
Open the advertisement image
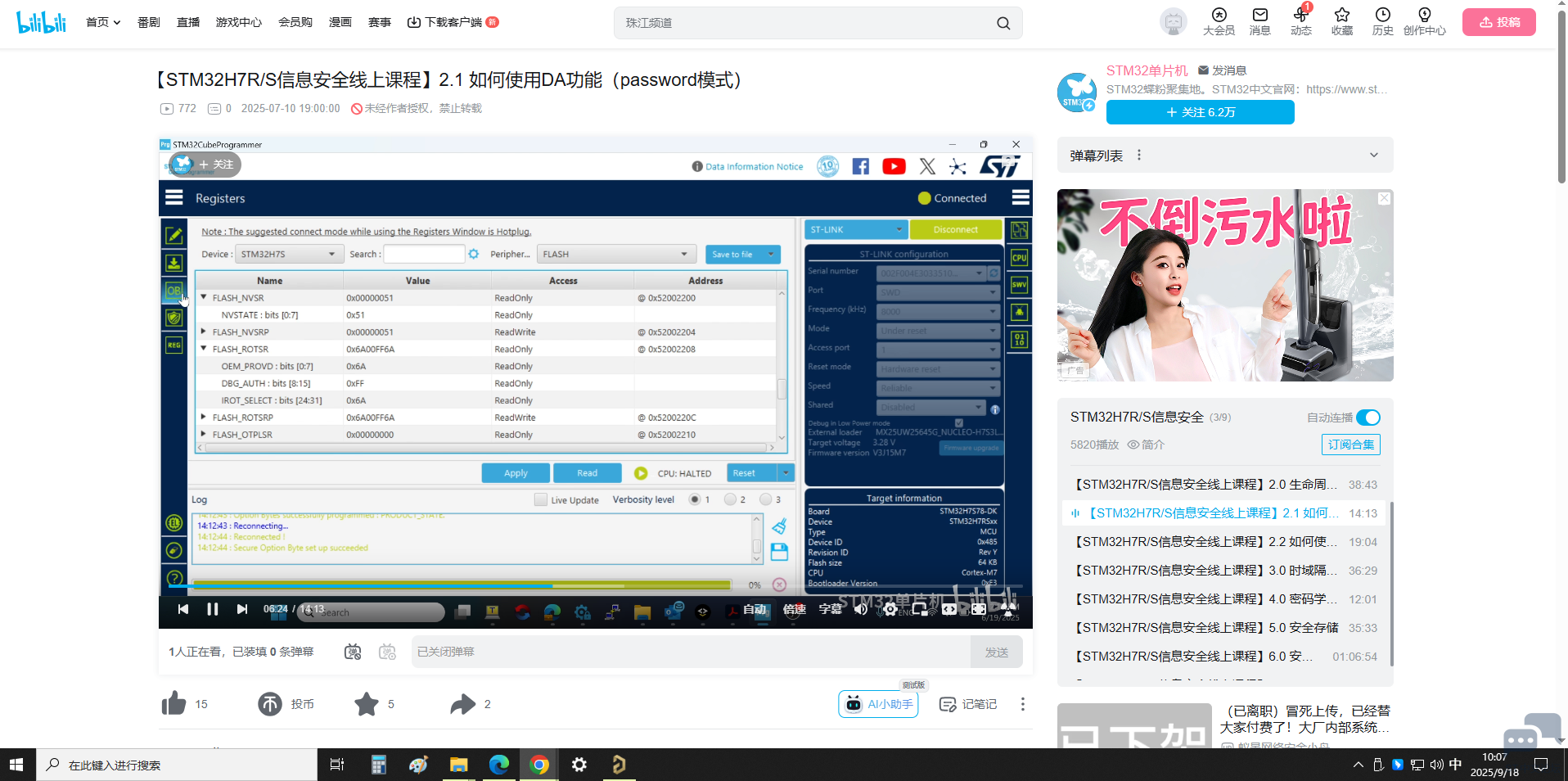pyautogui.click(x=1225, y=285)
